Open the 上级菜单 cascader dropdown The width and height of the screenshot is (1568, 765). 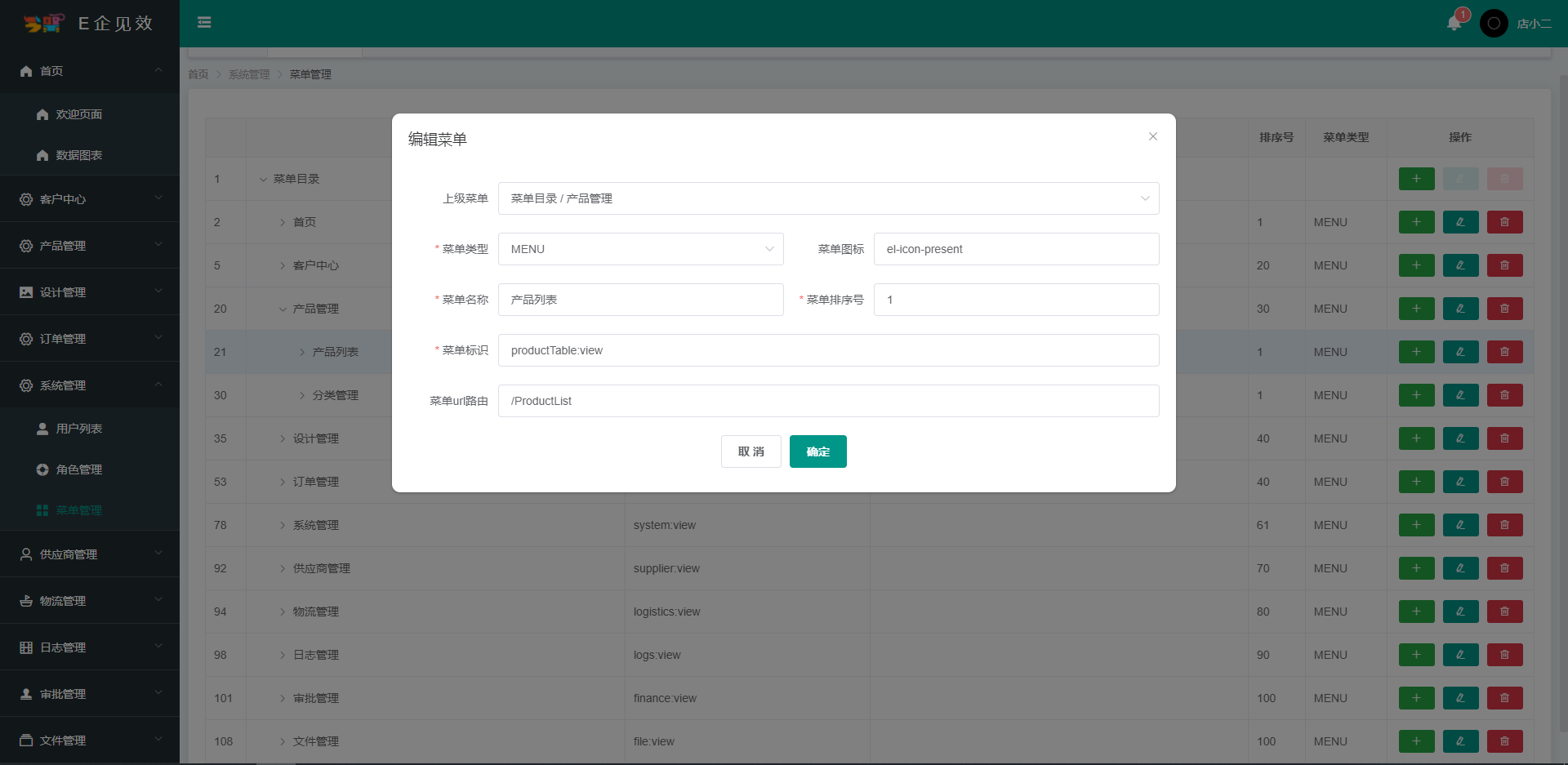828,198
